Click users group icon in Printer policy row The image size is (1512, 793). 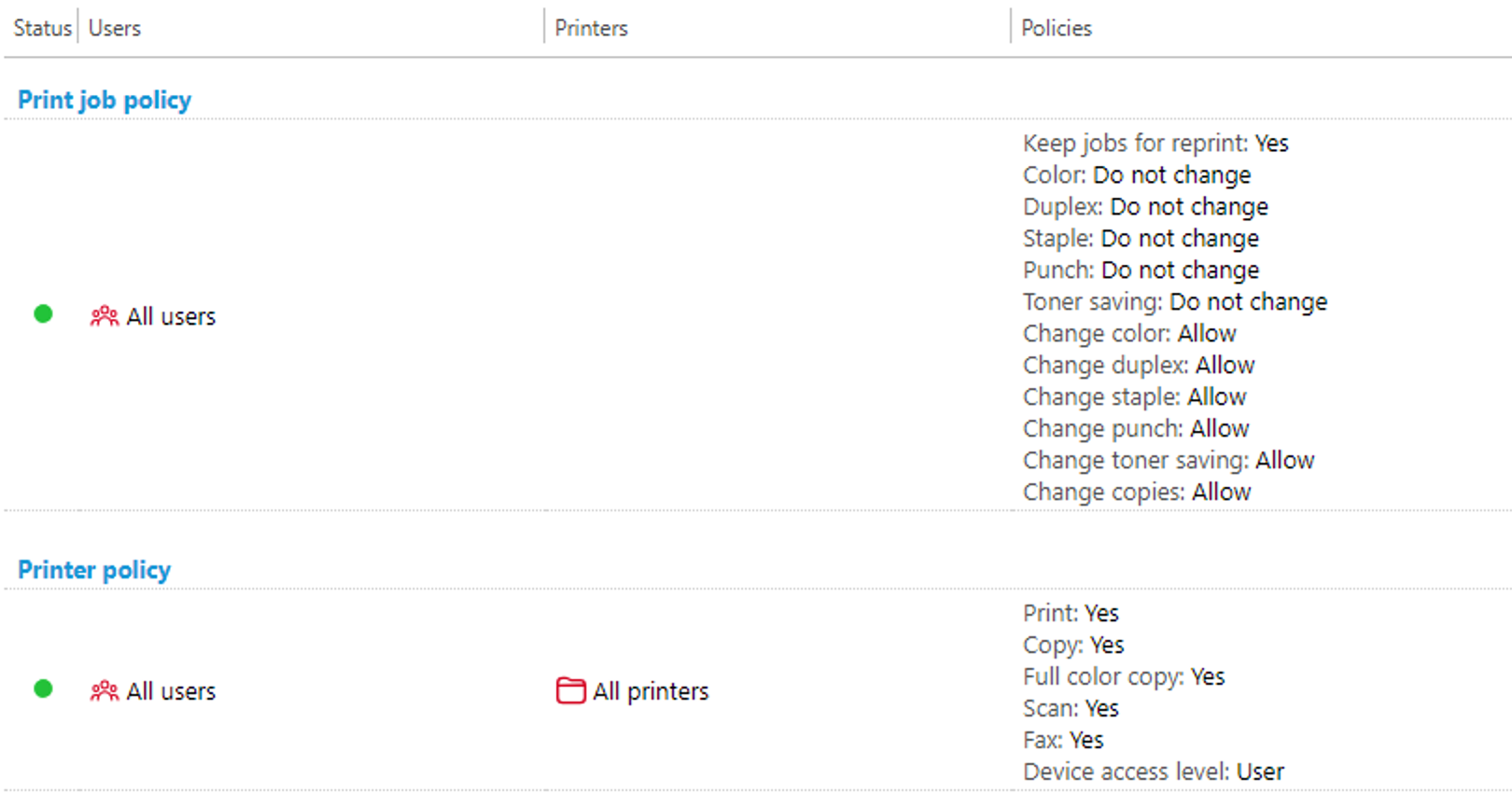[x=104, y=691]
